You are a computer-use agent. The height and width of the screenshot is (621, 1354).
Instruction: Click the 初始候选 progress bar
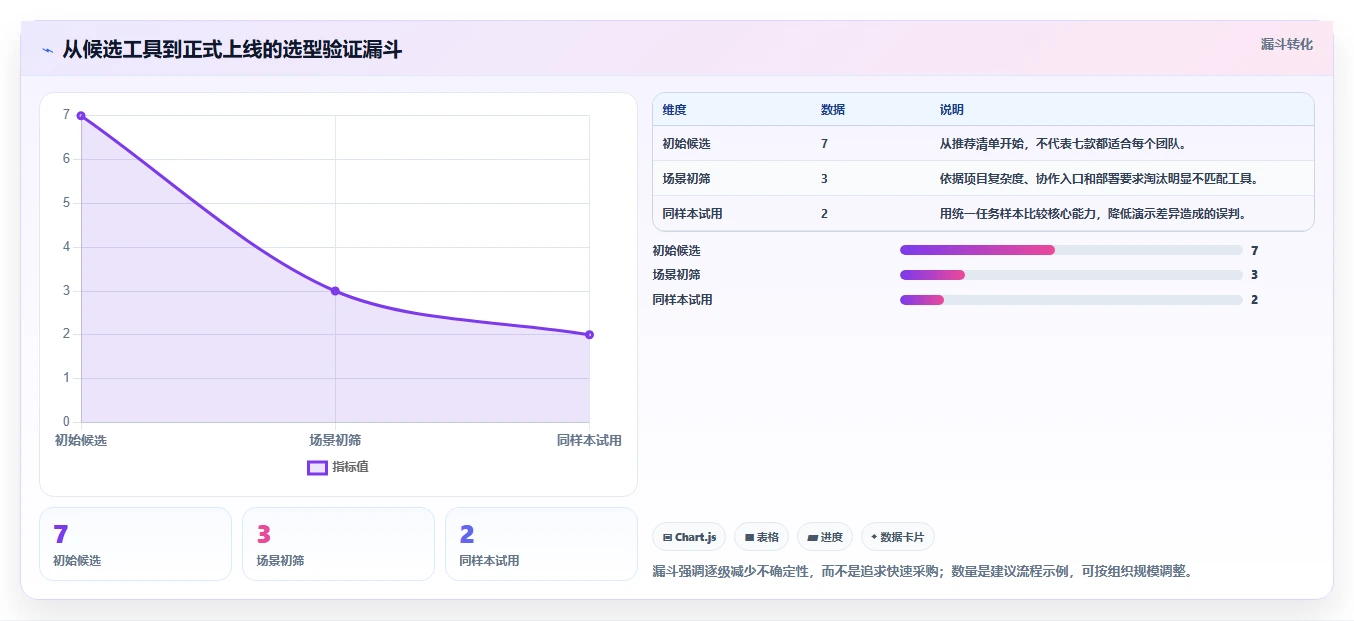1071,250
